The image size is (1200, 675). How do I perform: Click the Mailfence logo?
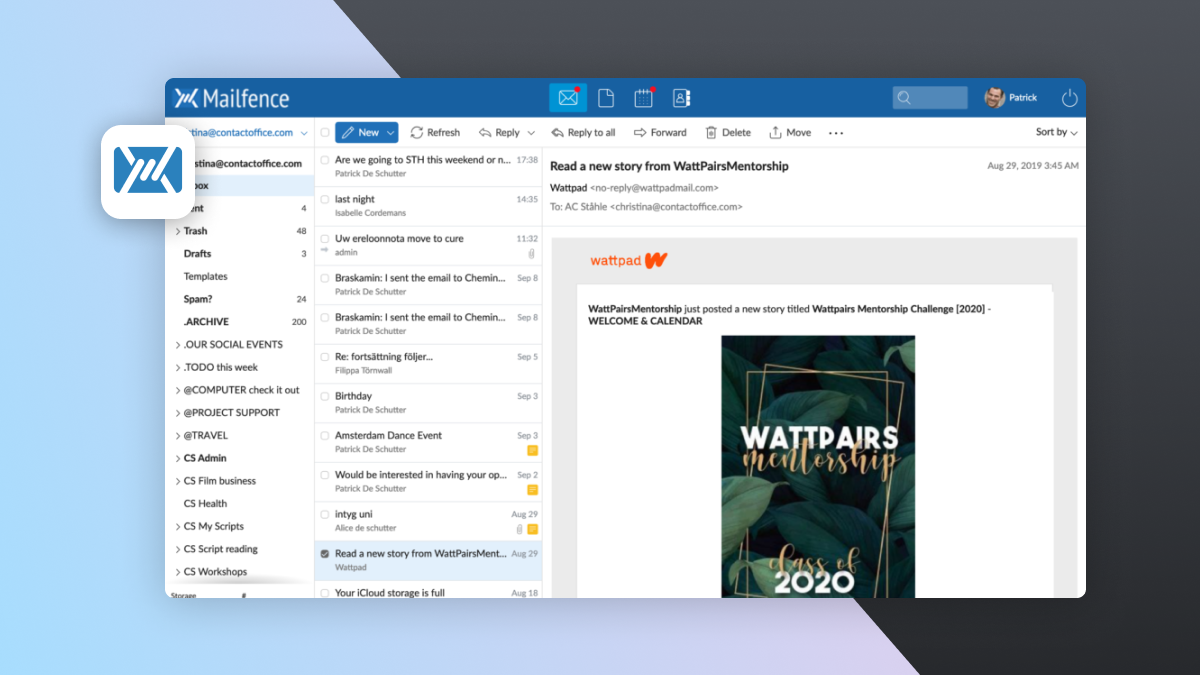click(232, 98)
